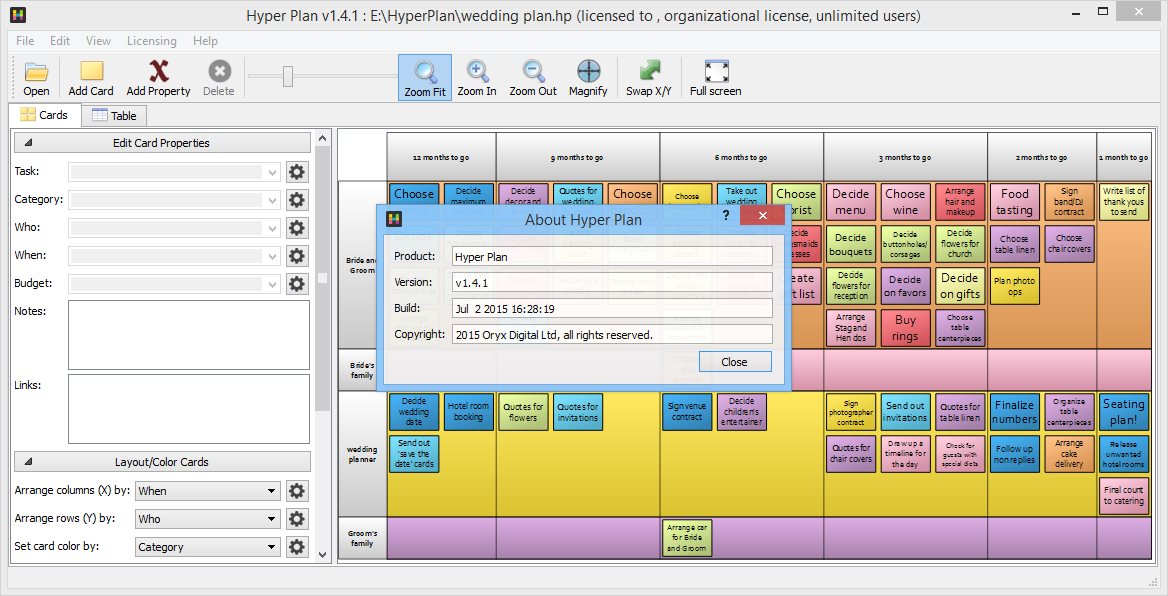This screenshot has width=1168, height=596.
Task: Open the Help menu
Action: coord(206,41)
